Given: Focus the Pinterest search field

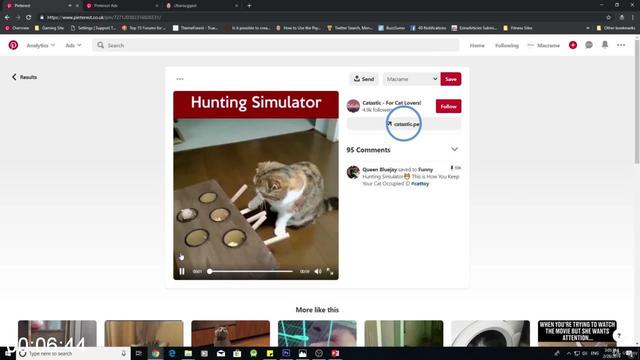Looking at the screenshot, I should tap(276, 45).
